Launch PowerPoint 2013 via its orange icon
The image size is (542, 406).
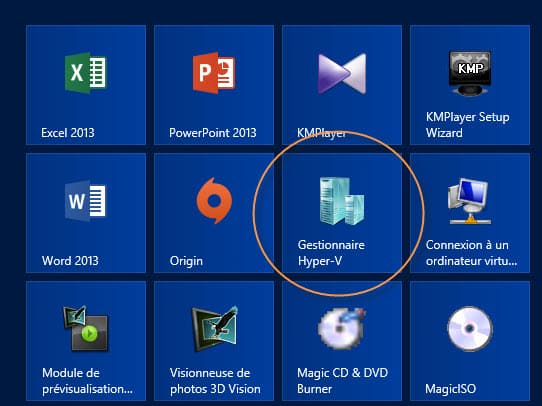coord(214,73)
